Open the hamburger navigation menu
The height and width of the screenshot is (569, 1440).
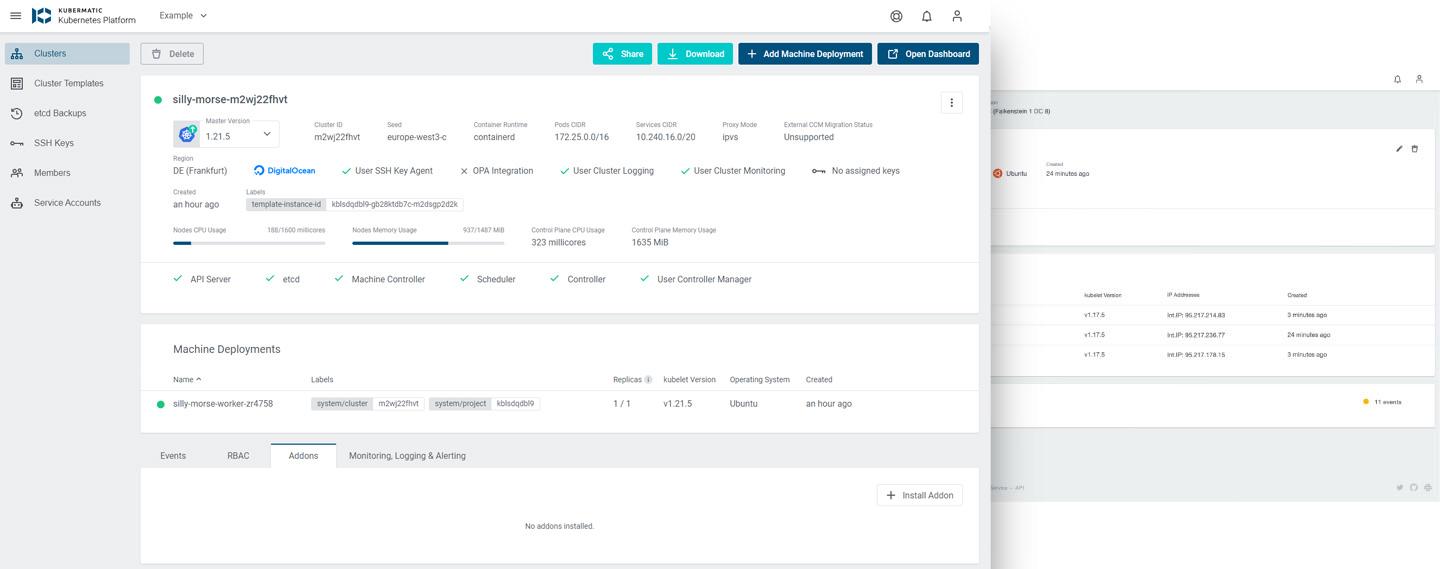(15, 16)
